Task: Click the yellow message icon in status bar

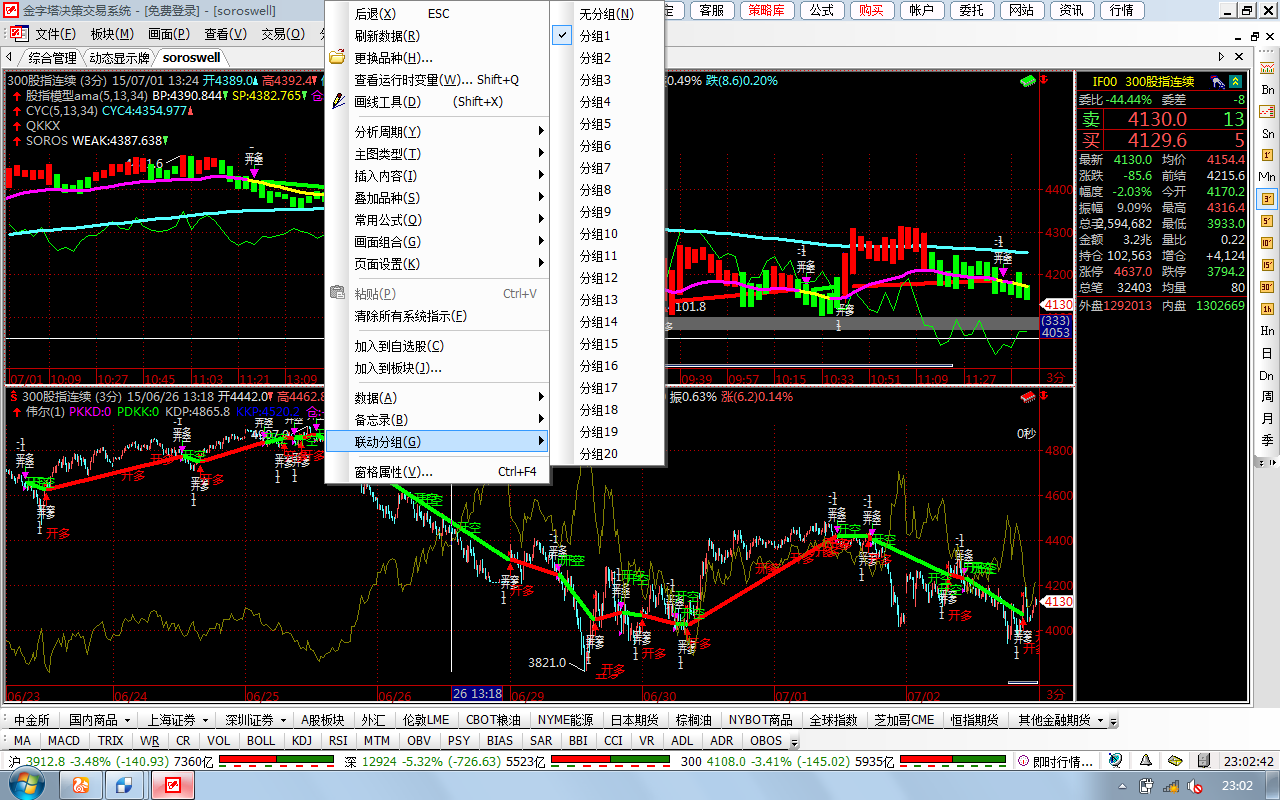Action: 1176,761
